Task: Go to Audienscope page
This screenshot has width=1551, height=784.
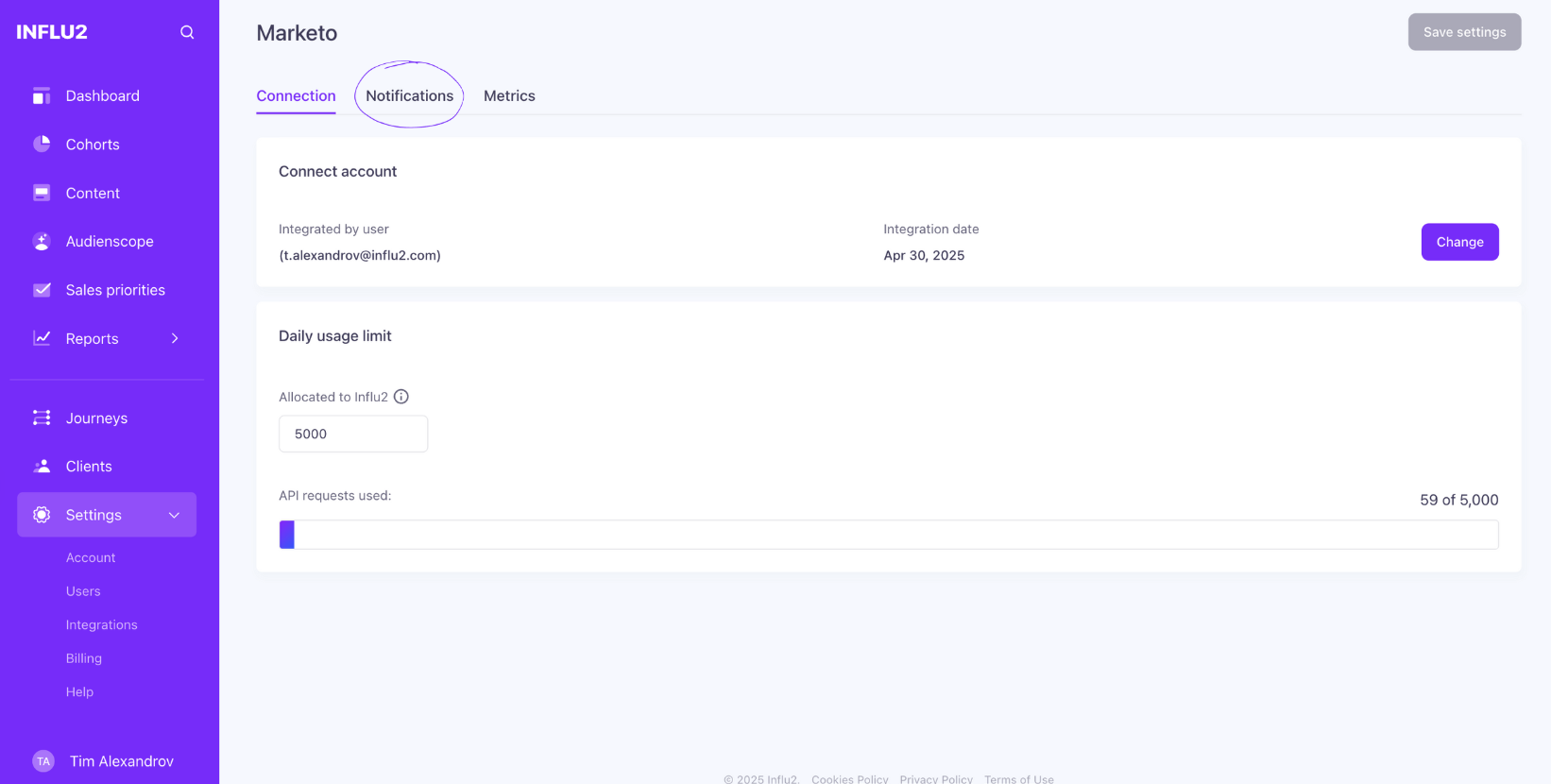Action: pos(110,241)
